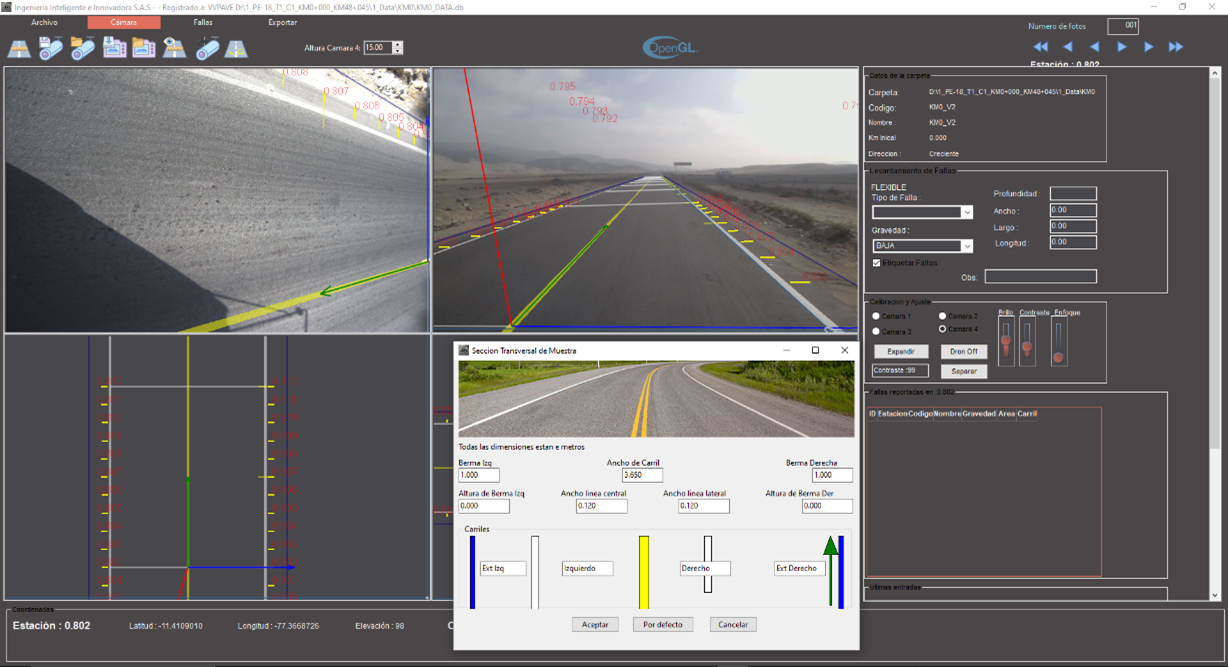Click the road with eye toolbar icon
This screenshot has width=1228, height=667.
(x=174, y=48)
